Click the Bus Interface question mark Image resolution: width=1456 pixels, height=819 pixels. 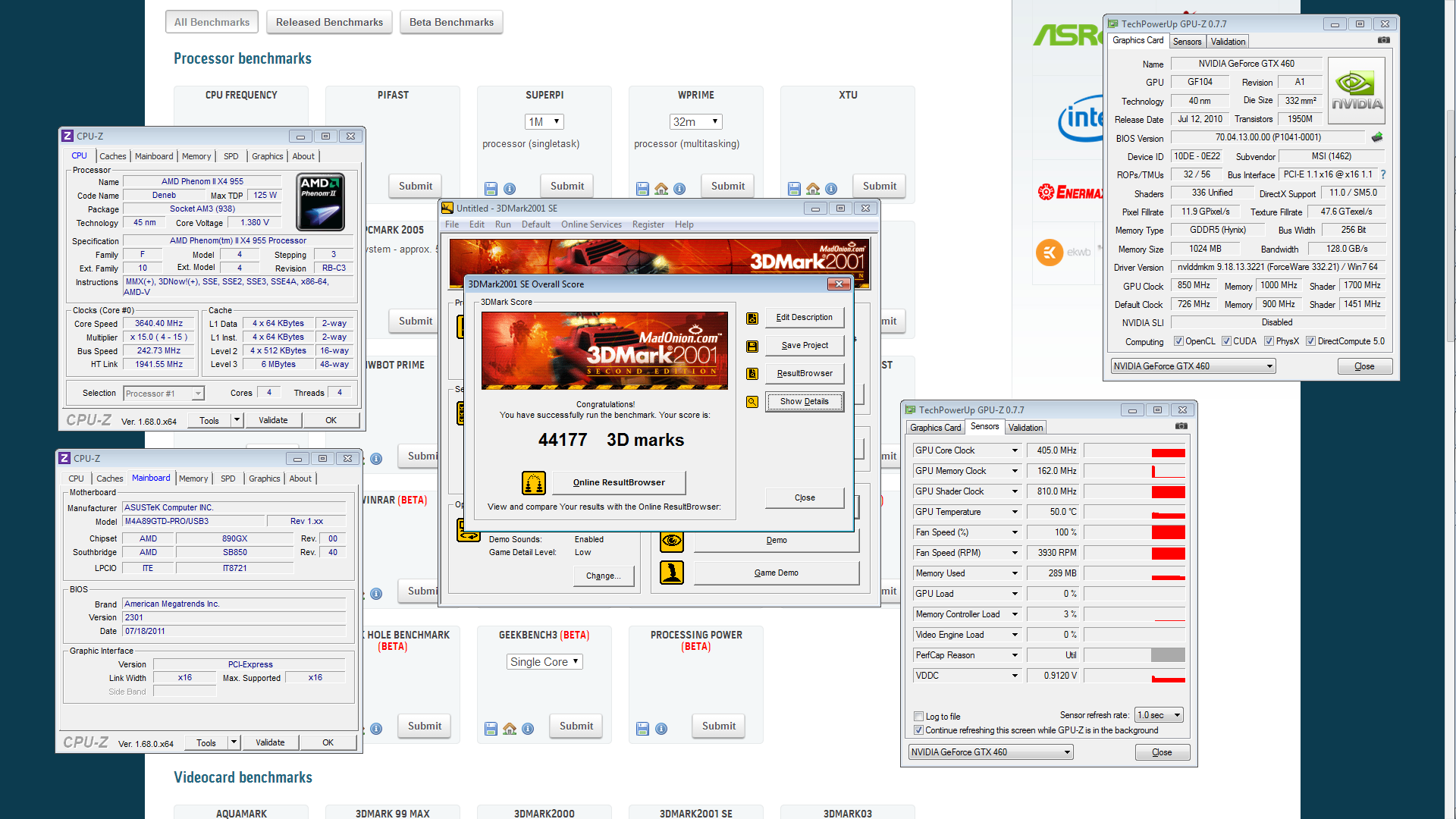tap(1383, 174)
